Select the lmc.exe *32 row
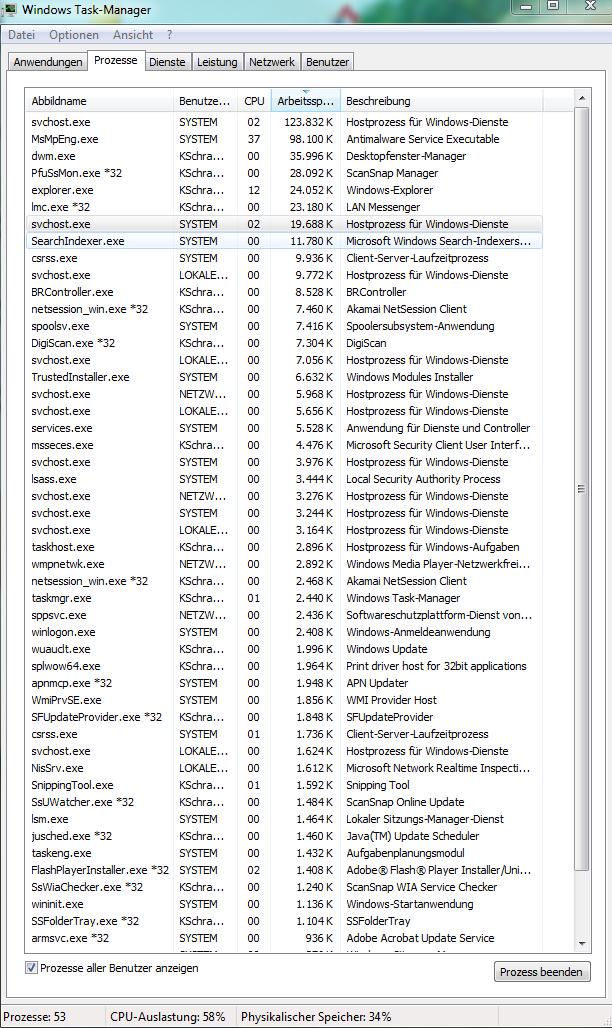This screenshot has height=1028, width=612. click(x=284, y=207)
